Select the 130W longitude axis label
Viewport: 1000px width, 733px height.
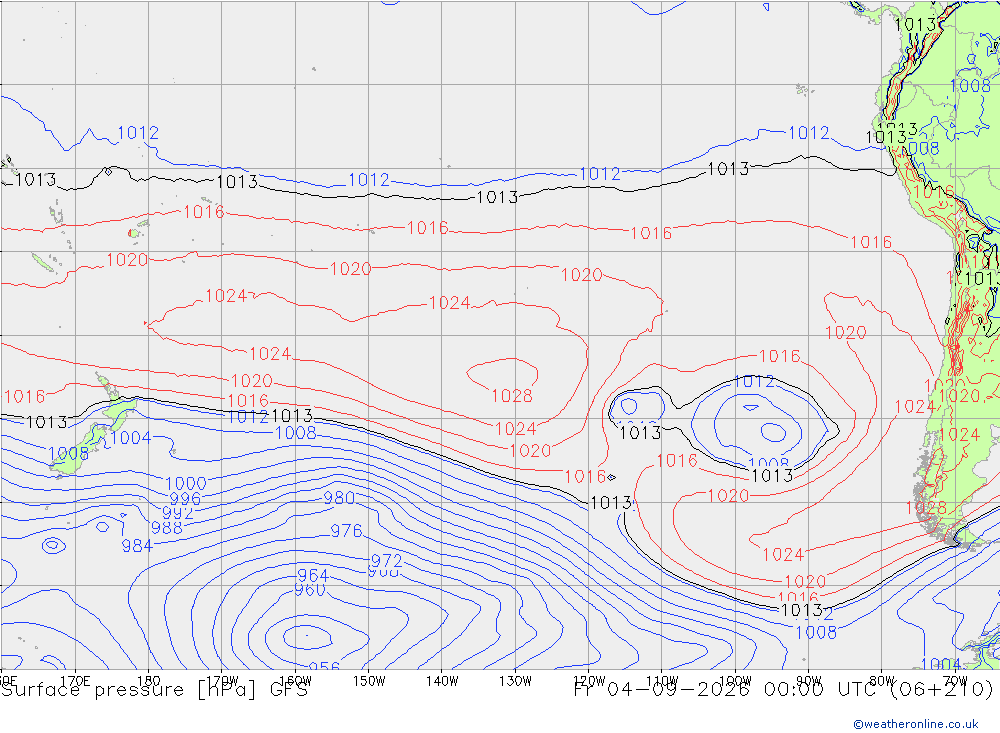[x=515, y=681]
